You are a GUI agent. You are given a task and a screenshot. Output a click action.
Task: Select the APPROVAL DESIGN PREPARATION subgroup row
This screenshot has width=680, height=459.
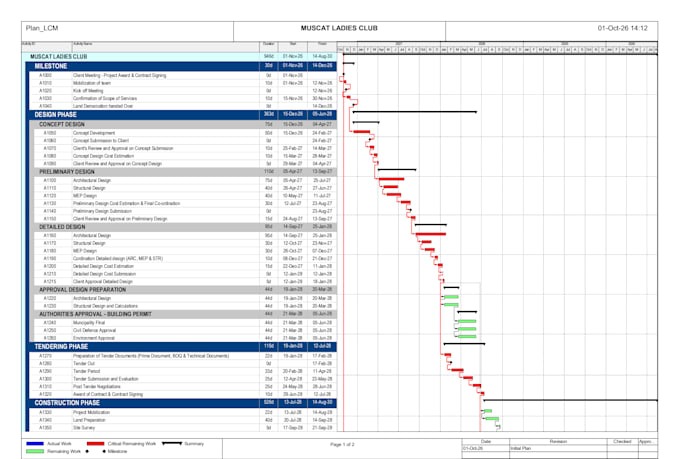[x=183, y=290]
